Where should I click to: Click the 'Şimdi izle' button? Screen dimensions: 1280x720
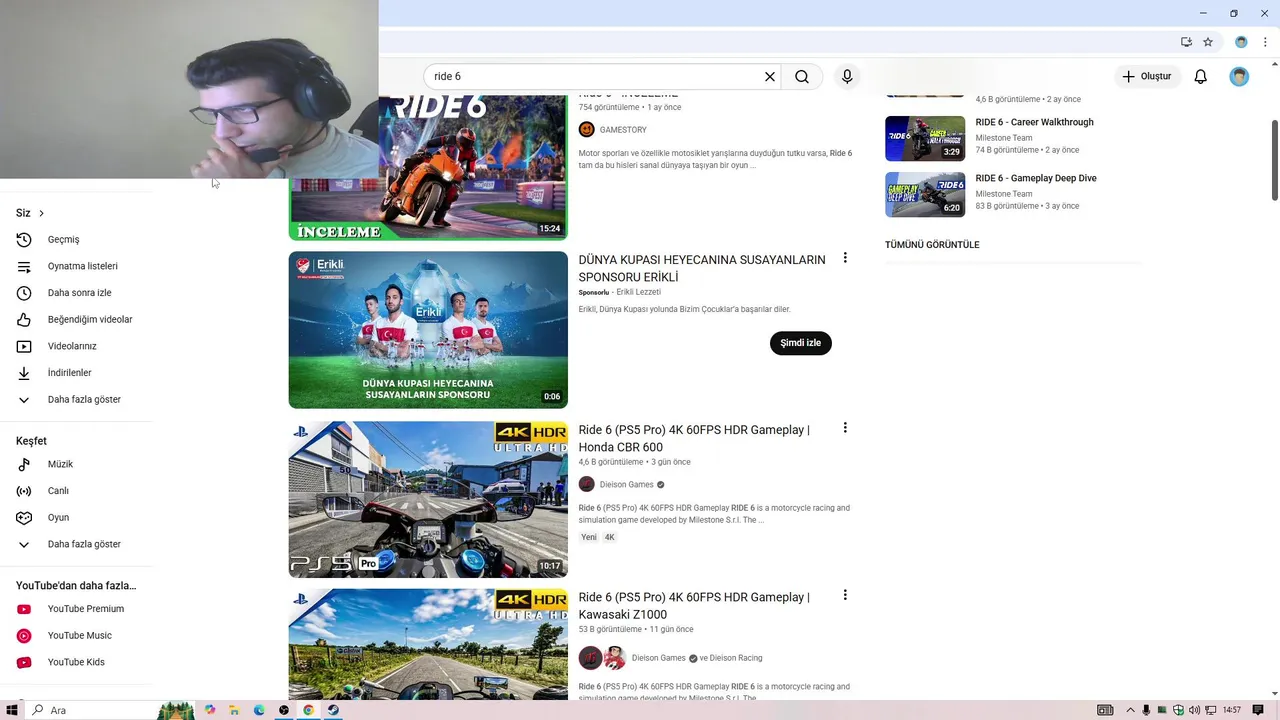point(801,343)
